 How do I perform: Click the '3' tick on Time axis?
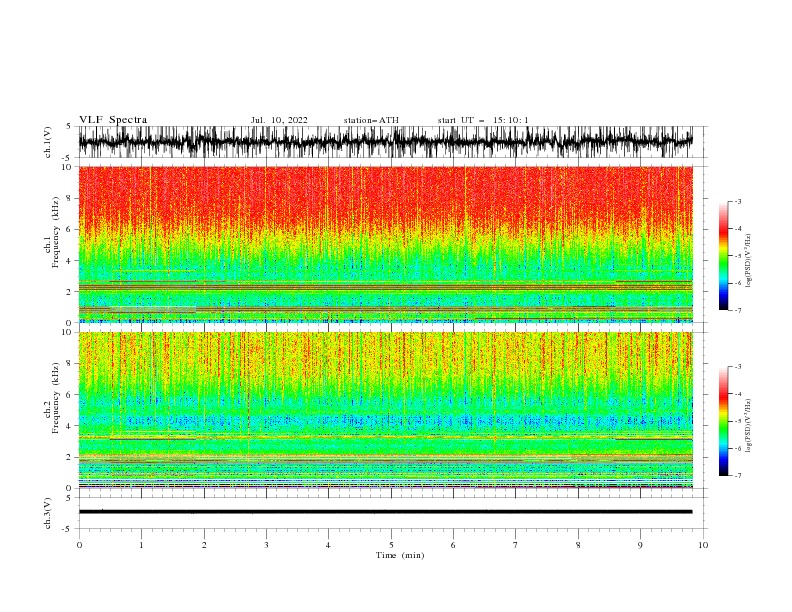tap(266, 545)
